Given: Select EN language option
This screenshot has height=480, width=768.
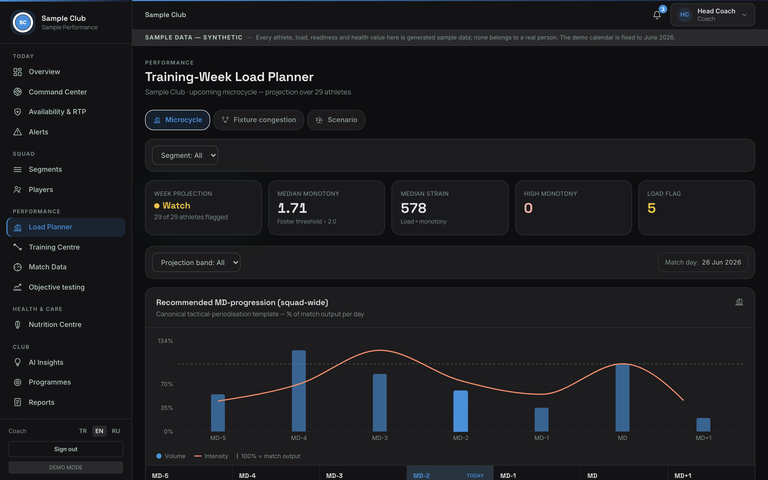Looking at the screenshot, I should 99,431.
